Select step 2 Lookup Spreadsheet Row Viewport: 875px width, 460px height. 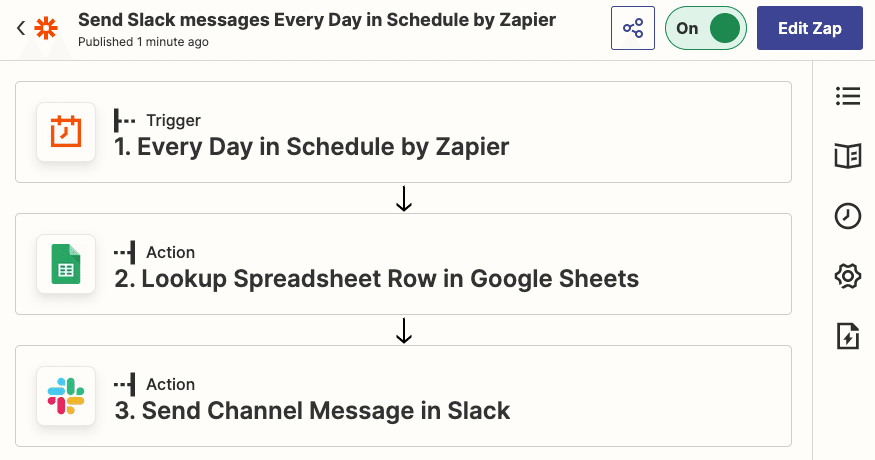403,264
